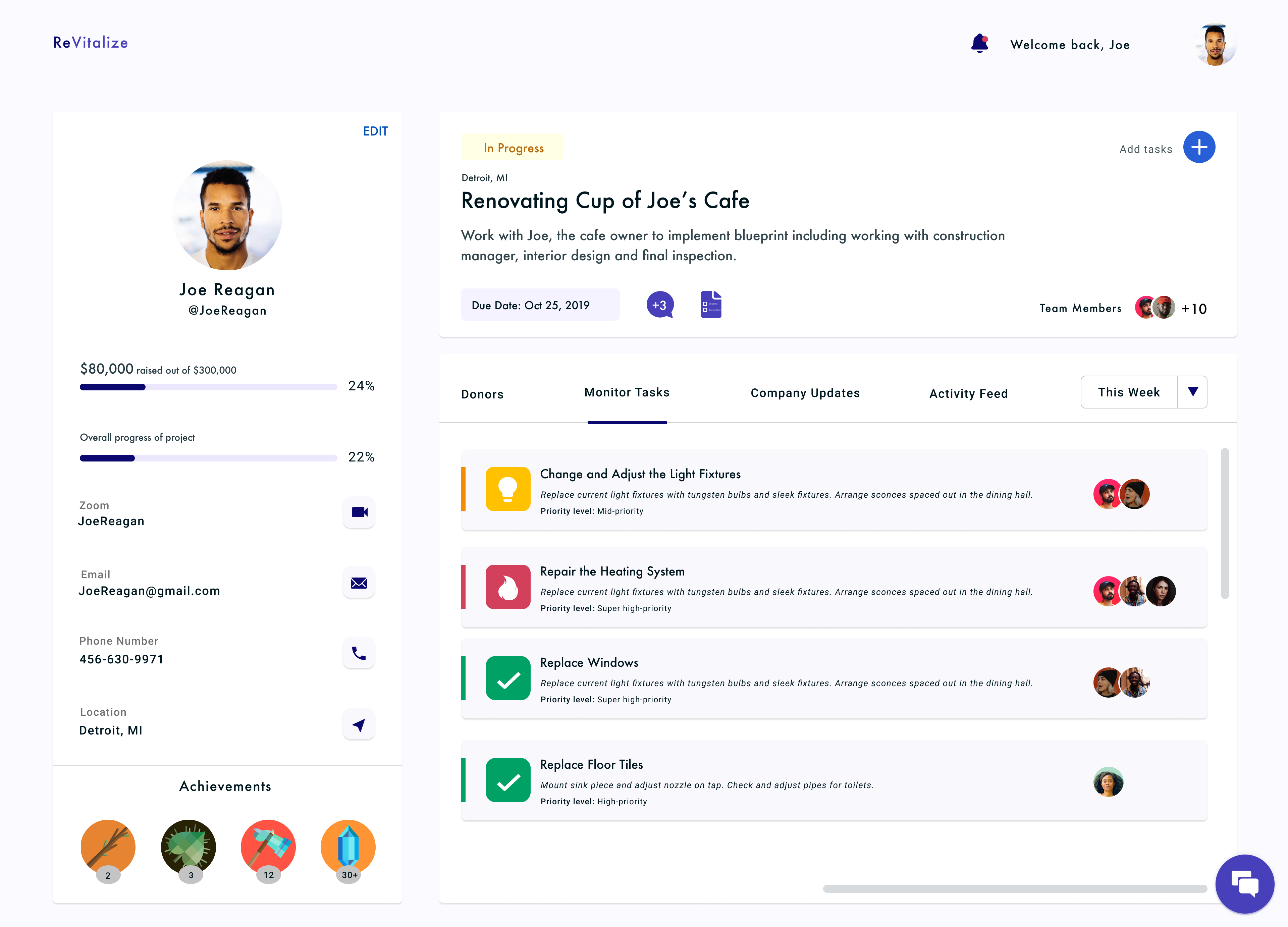
Task: Call Joe using the phone icon
Action: (x=359, y=653)
